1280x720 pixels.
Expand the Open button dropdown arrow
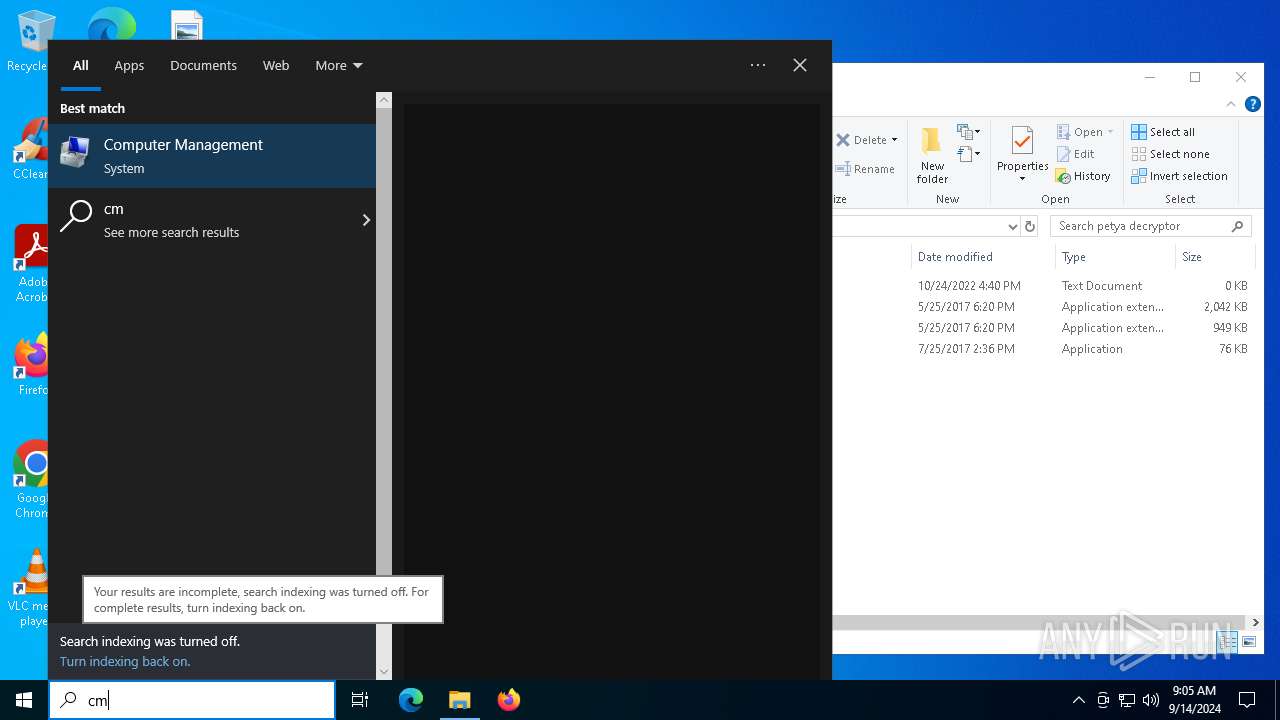pos(1110,132)
